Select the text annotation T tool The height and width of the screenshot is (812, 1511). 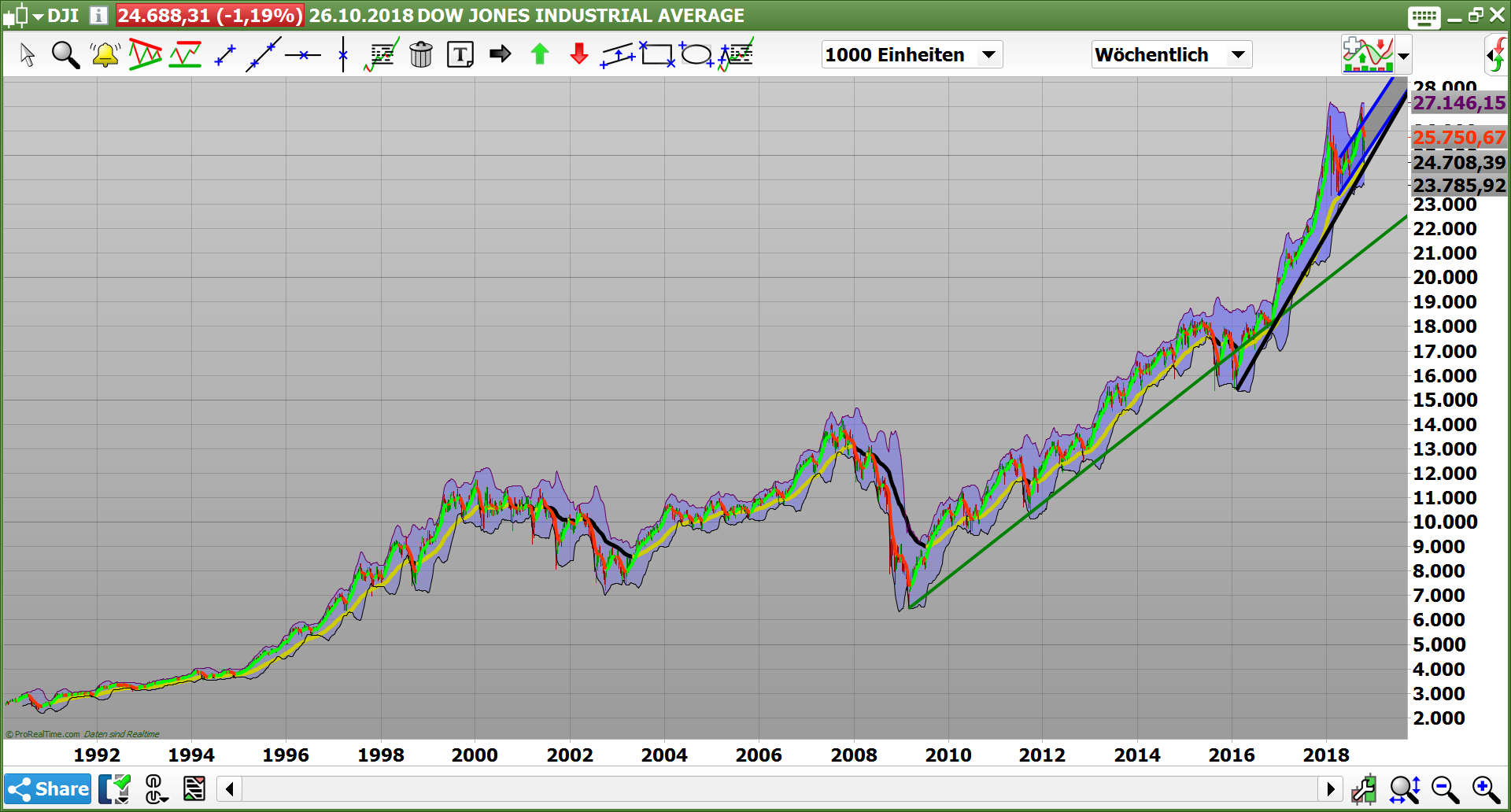tap(460, 54)
